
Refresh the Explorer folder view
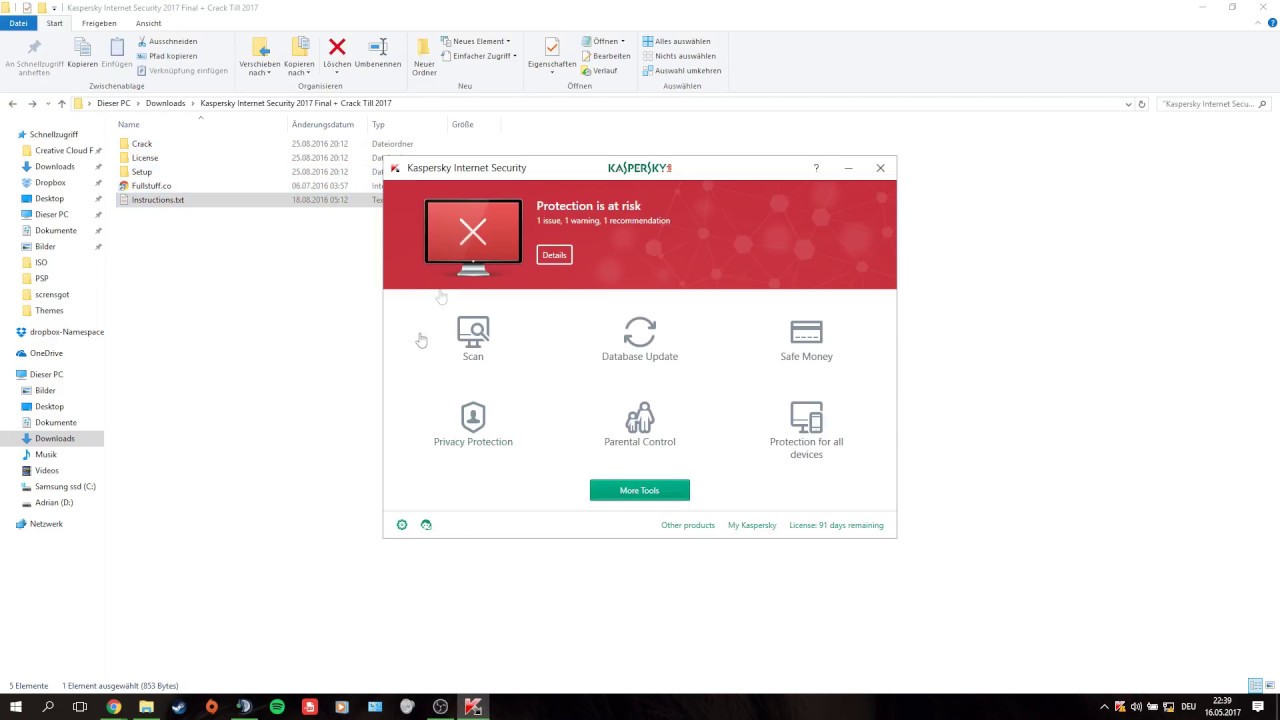point(1142,104)
